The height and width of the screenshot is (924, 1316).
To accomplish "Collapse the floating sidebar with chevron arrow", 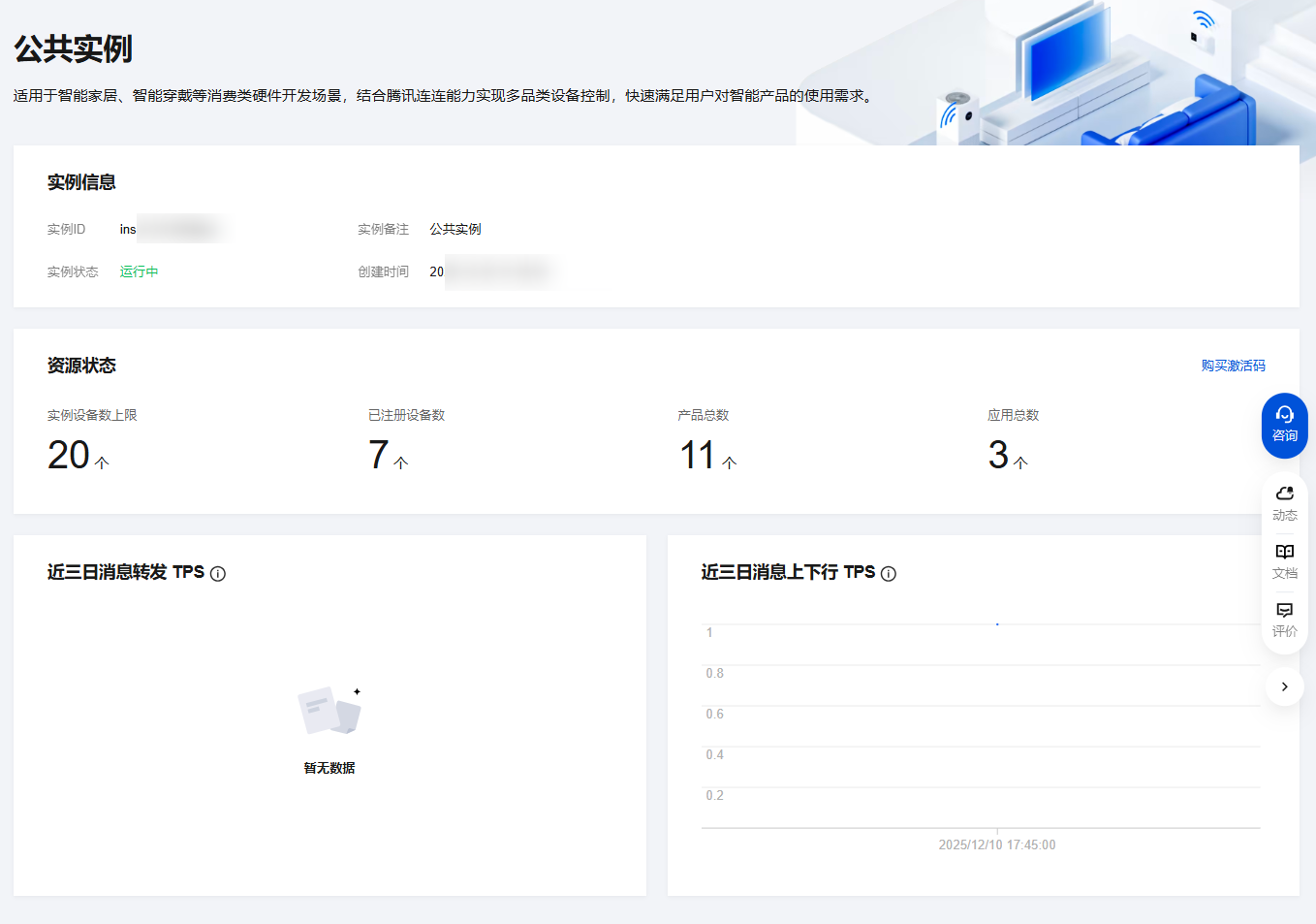I will pos(1284,686).
